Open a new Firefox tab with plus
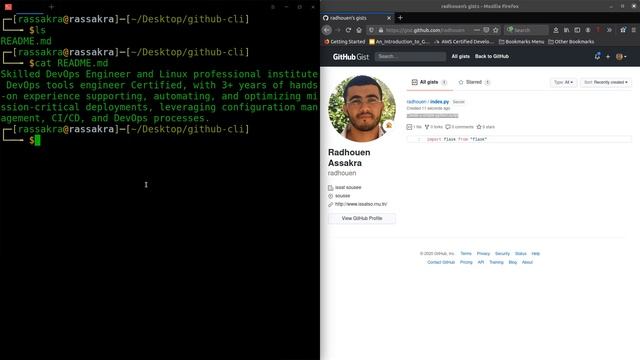The image size is (640, 360). click(x=400, y=18)
